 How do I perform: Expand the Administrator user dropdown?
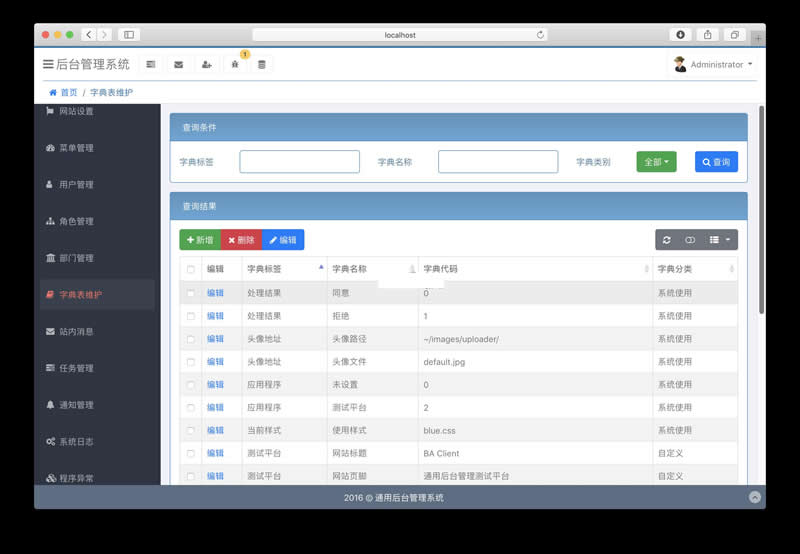713,64
